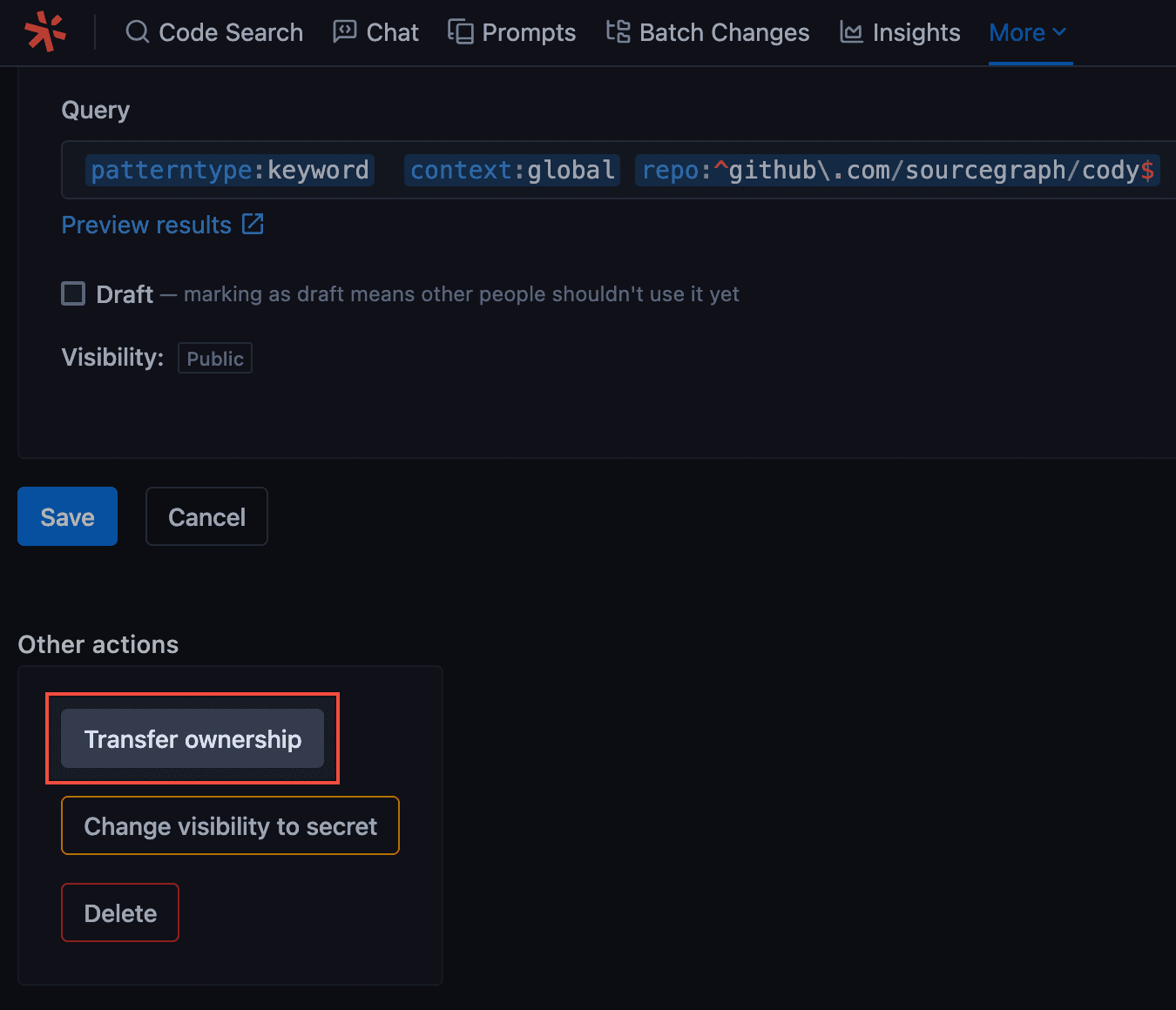
Task: Click the Visibility label
Action: (112, 357)
